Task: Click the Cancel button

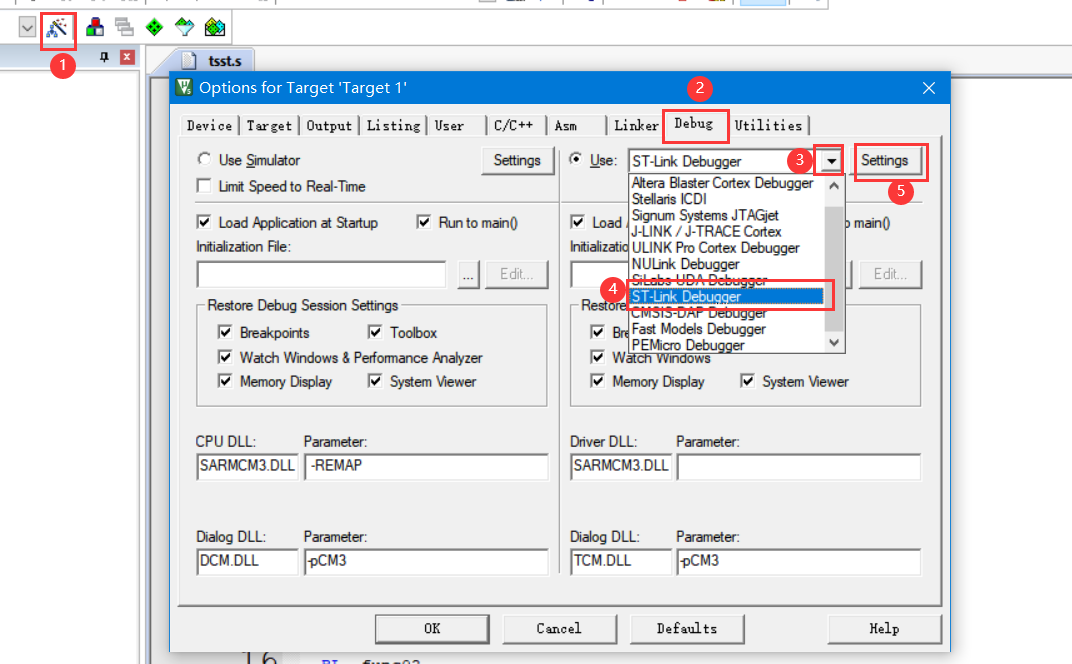Action: [x=559, y=628]
